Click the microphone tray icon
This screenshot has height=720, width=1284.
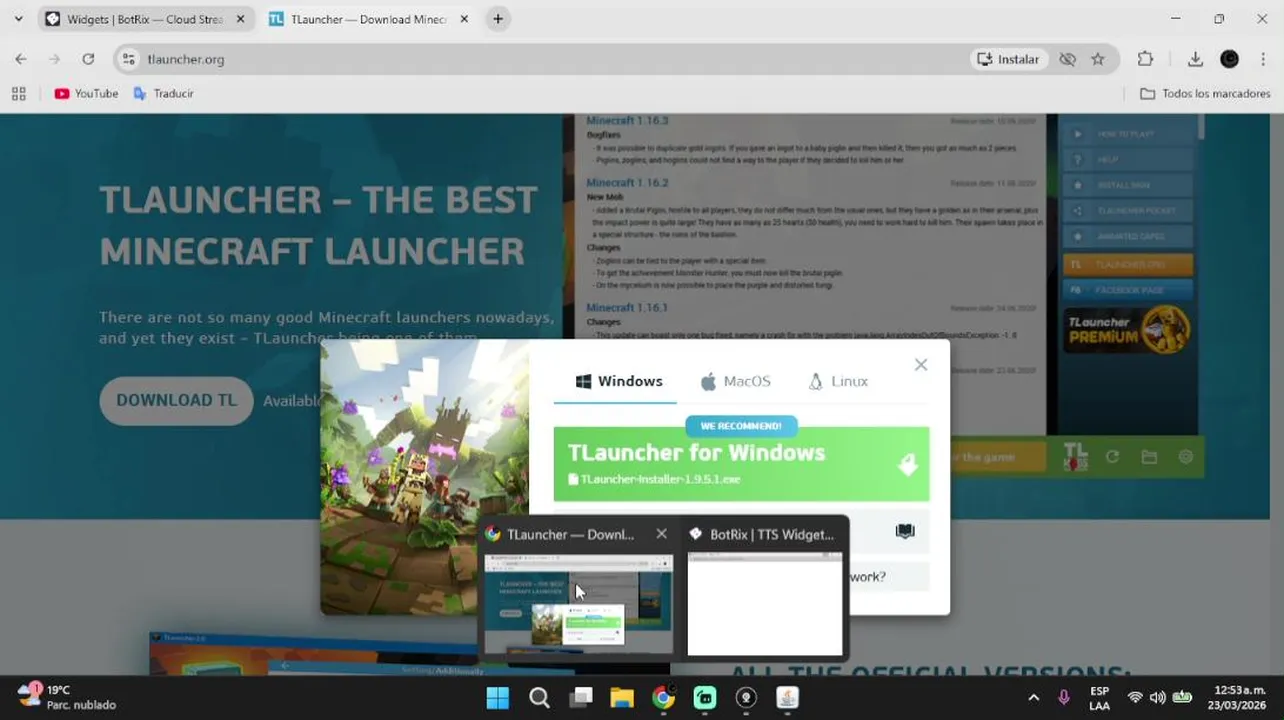click(1063, 698)
